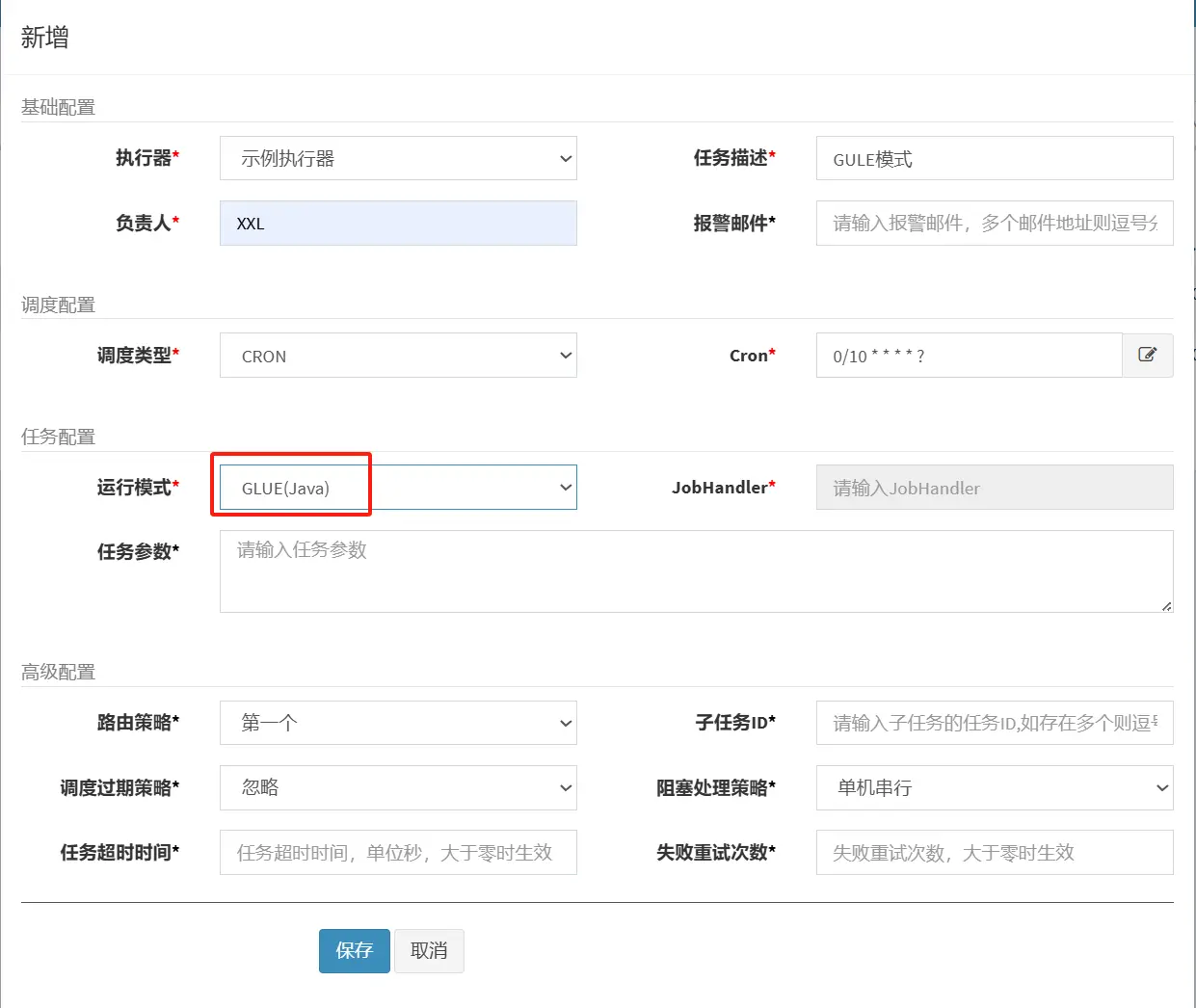Screen dimensions: 1196x1008
Task: Click the disabled JobHandler input field
Action: 994,488
